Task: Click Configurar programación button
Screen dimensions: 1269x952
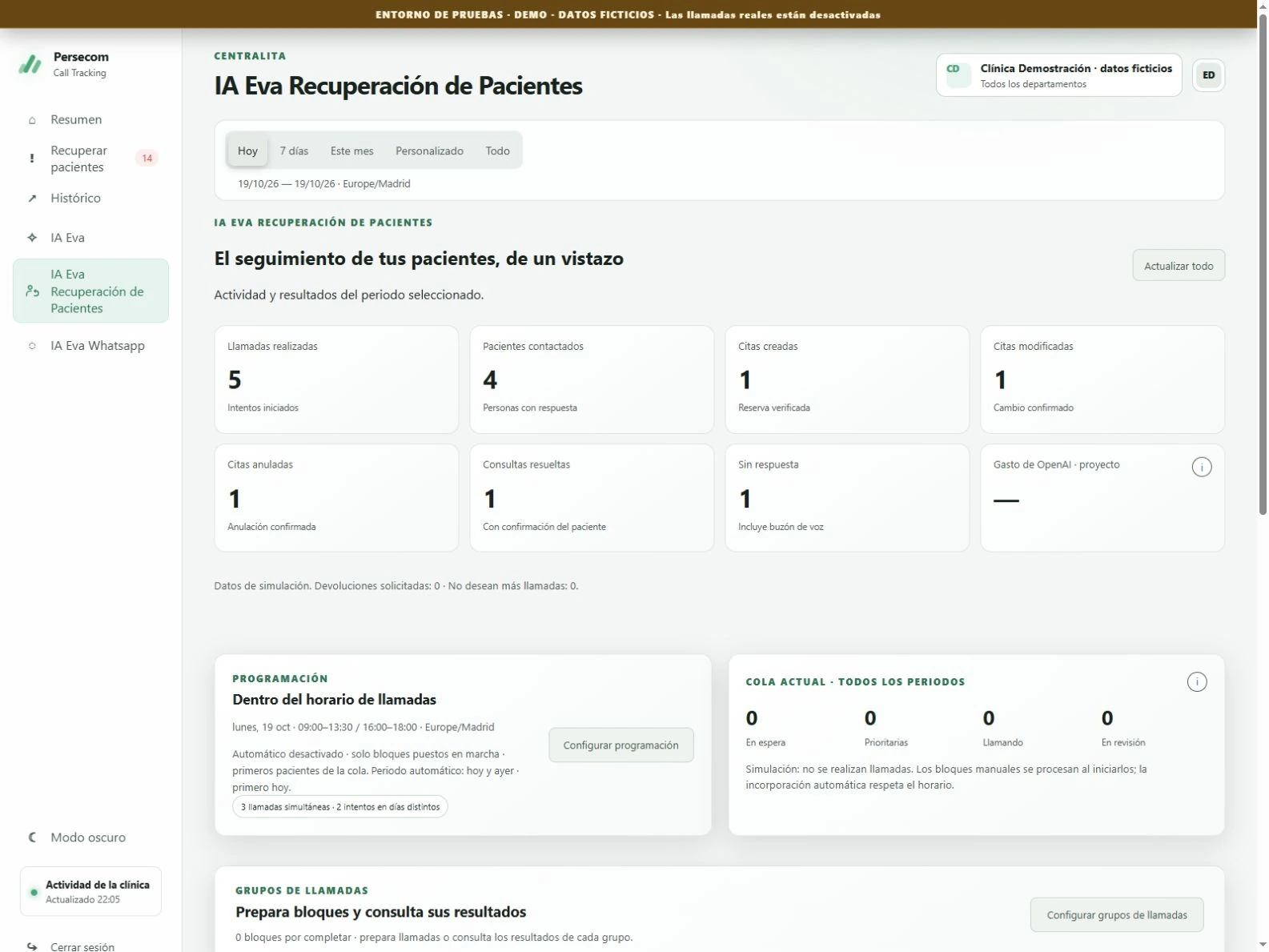Action: [x=620, y=745]
